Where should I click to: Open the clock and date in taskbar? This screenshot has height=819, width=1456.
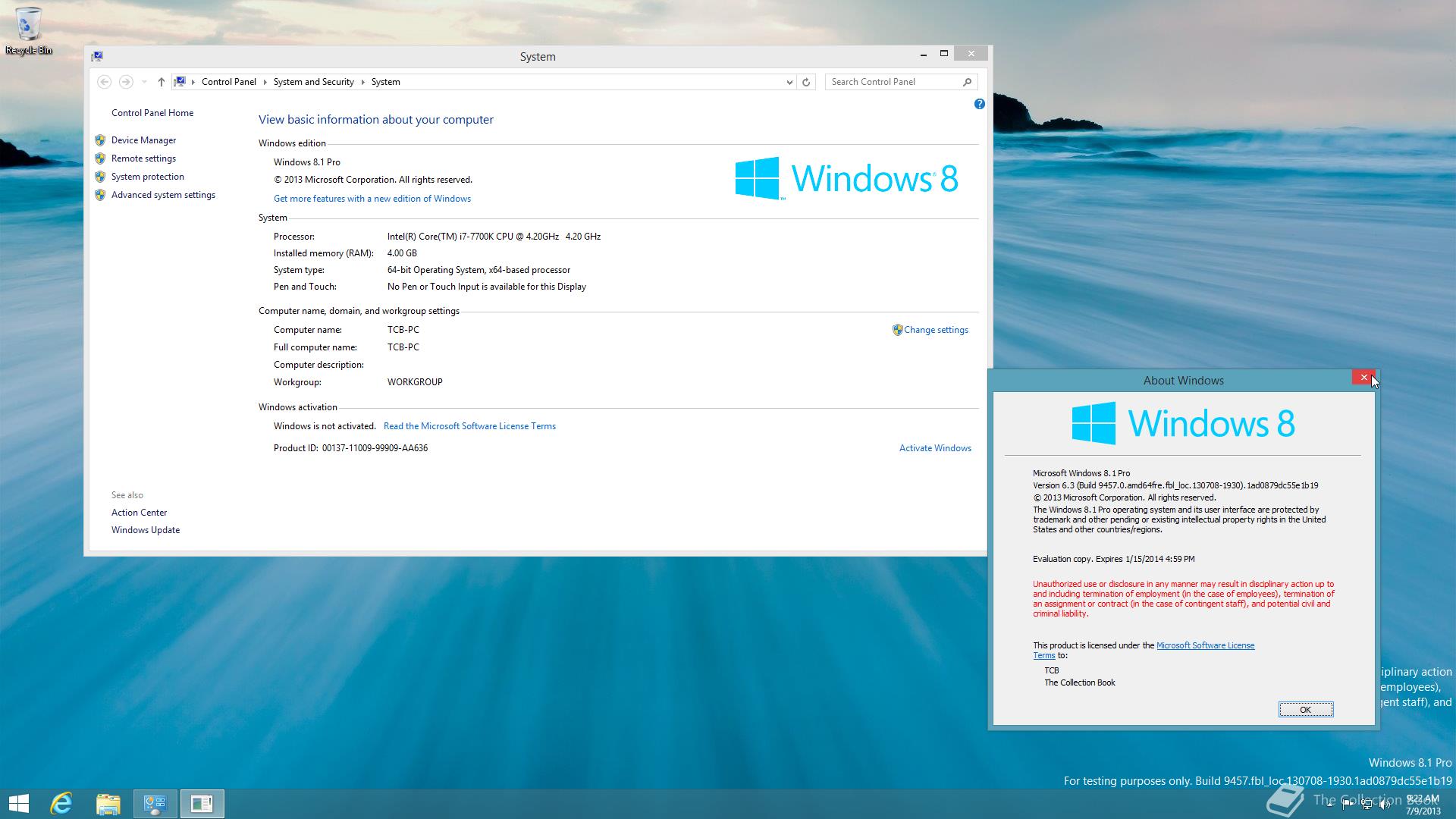click(1422, 805)
